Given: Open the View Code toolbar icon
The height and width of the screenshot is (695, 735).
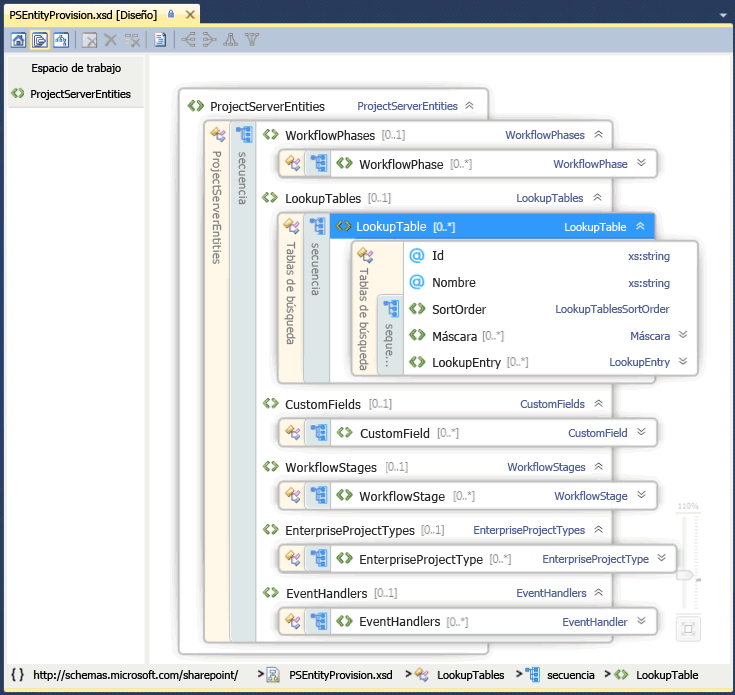Looking at the screenshot, I should pos(160,40).
